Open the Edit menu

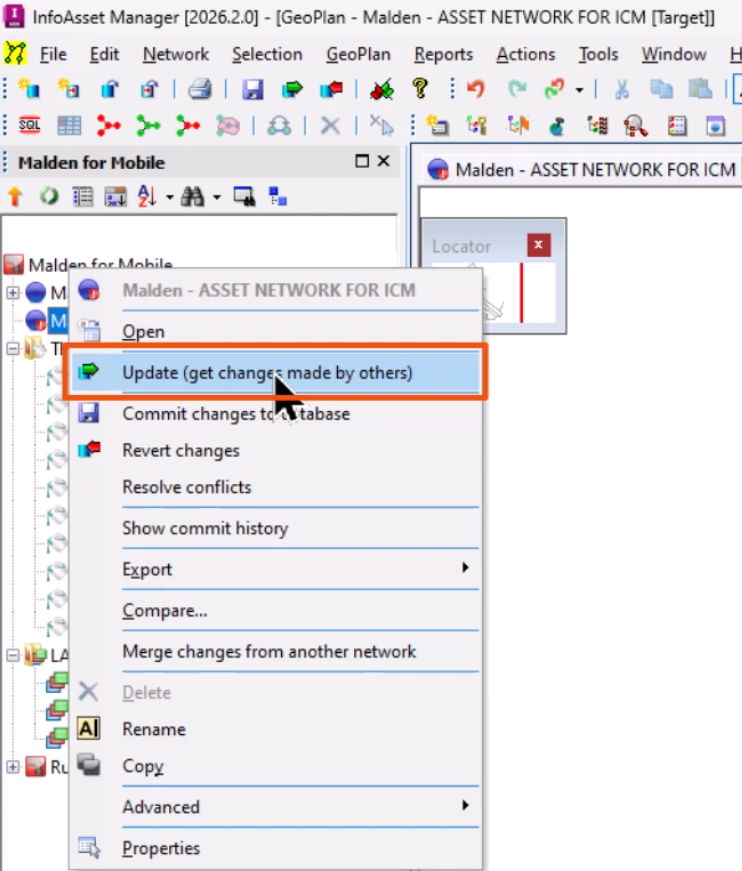point(104,54)
